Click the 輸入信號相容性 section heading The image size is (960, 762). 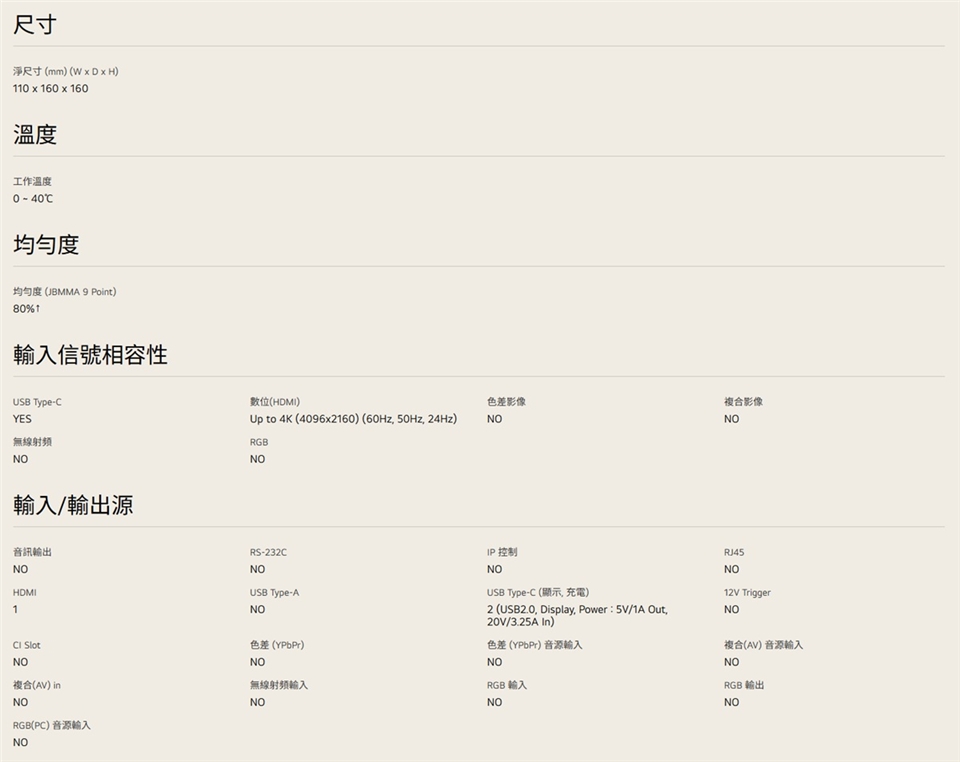click(x=90, y=355)
